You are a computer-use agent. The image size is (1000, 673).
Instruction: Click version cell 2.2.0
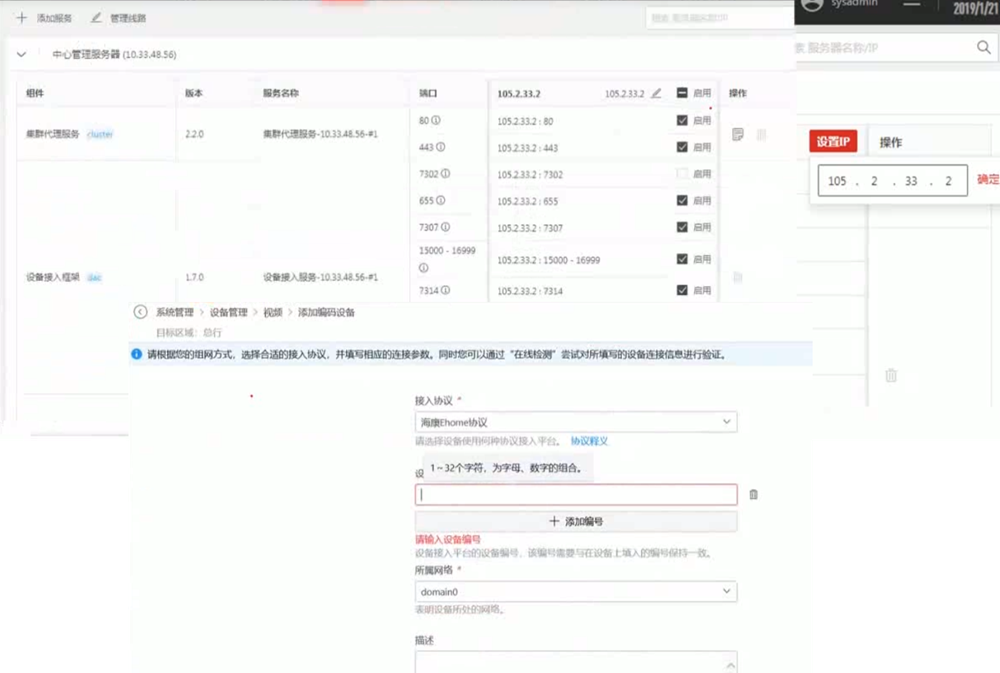tap(195, 134)
